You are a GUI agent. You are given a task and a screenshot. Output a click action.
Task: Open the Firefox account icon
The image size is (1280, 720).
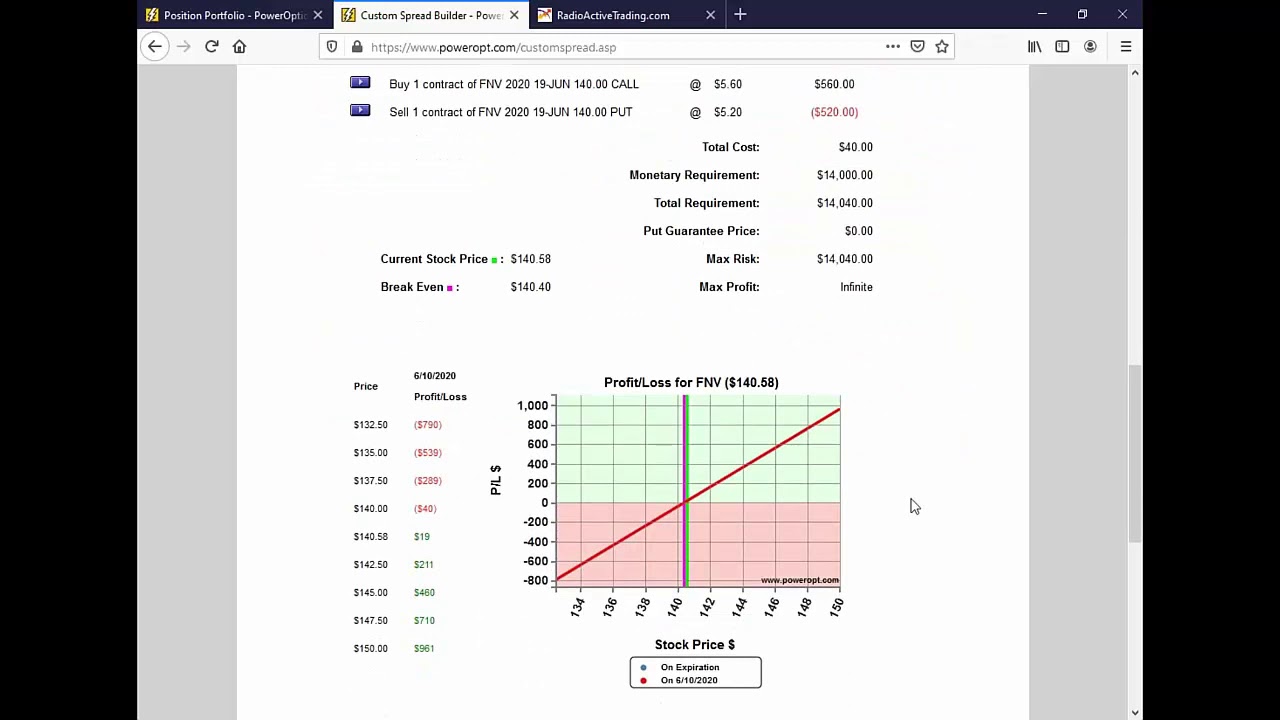pyautogui.click(x=1090, y=47)
